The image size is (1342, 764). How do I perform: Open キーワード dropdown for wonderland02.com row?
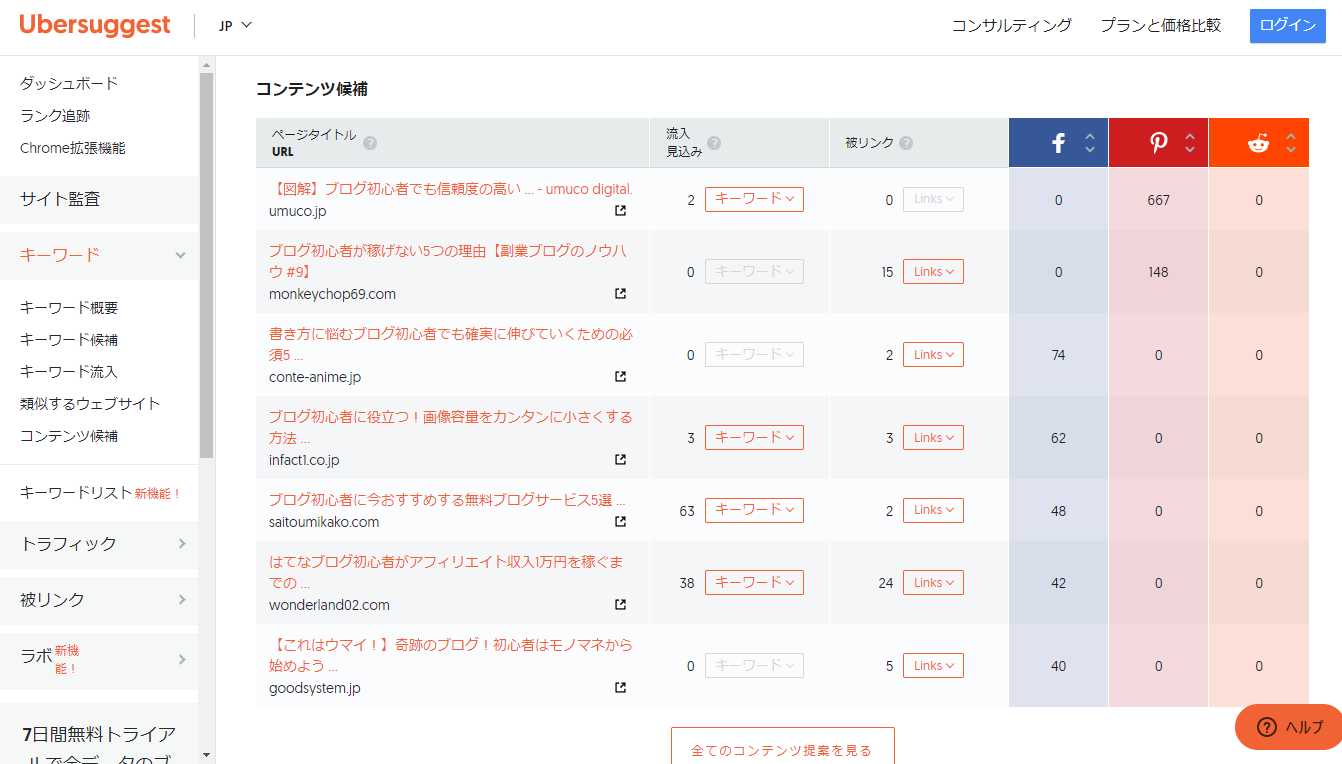pos(754,582)
